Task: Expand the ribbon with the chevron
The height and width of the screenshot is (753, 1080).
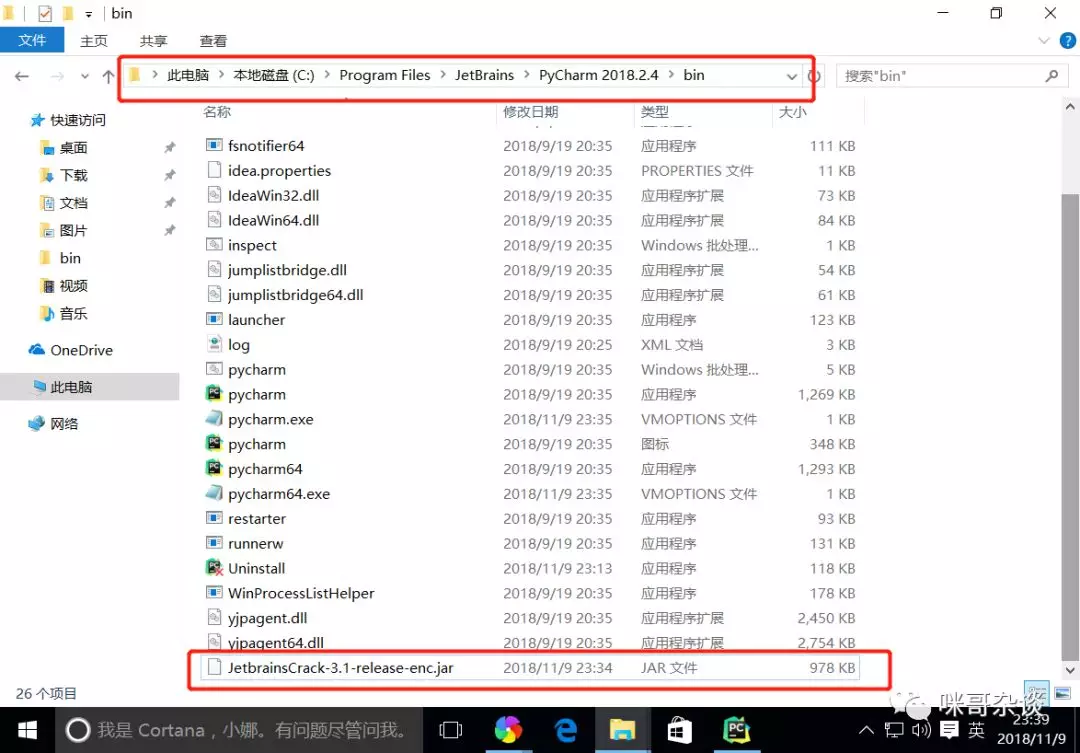Action: (1043, 41)
